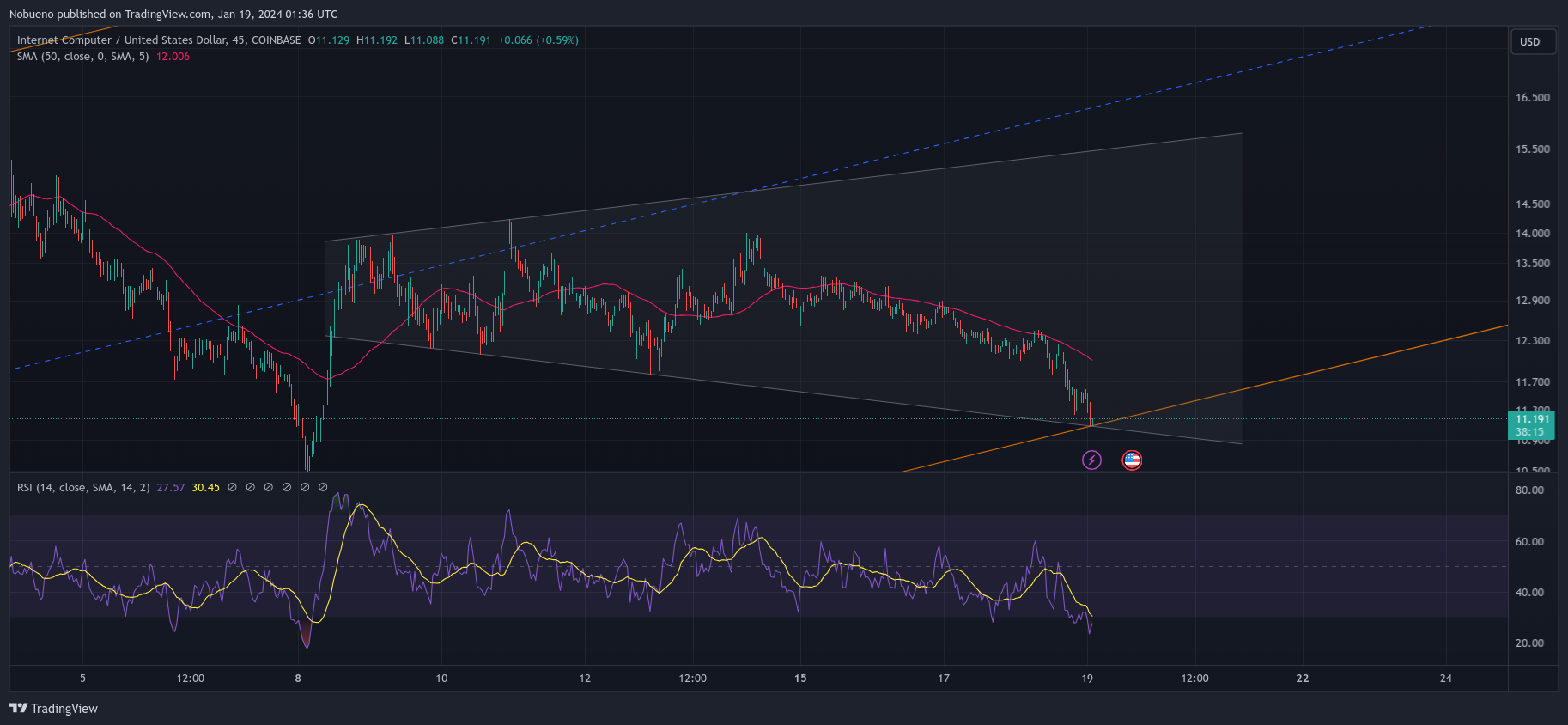Select the RSI (14, close, SMA, 14, 2) legend
The width and height of the screenshot is (1568, 725).
click(83, 487)
